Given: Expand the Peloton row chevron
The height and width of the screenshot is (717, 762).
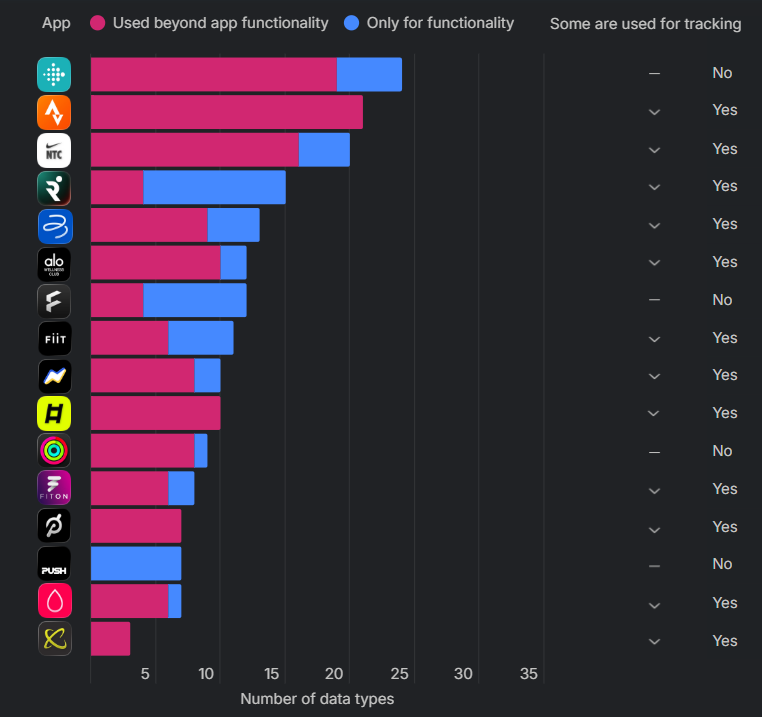Looking at the screenshot, I should [x=654, y=529].
